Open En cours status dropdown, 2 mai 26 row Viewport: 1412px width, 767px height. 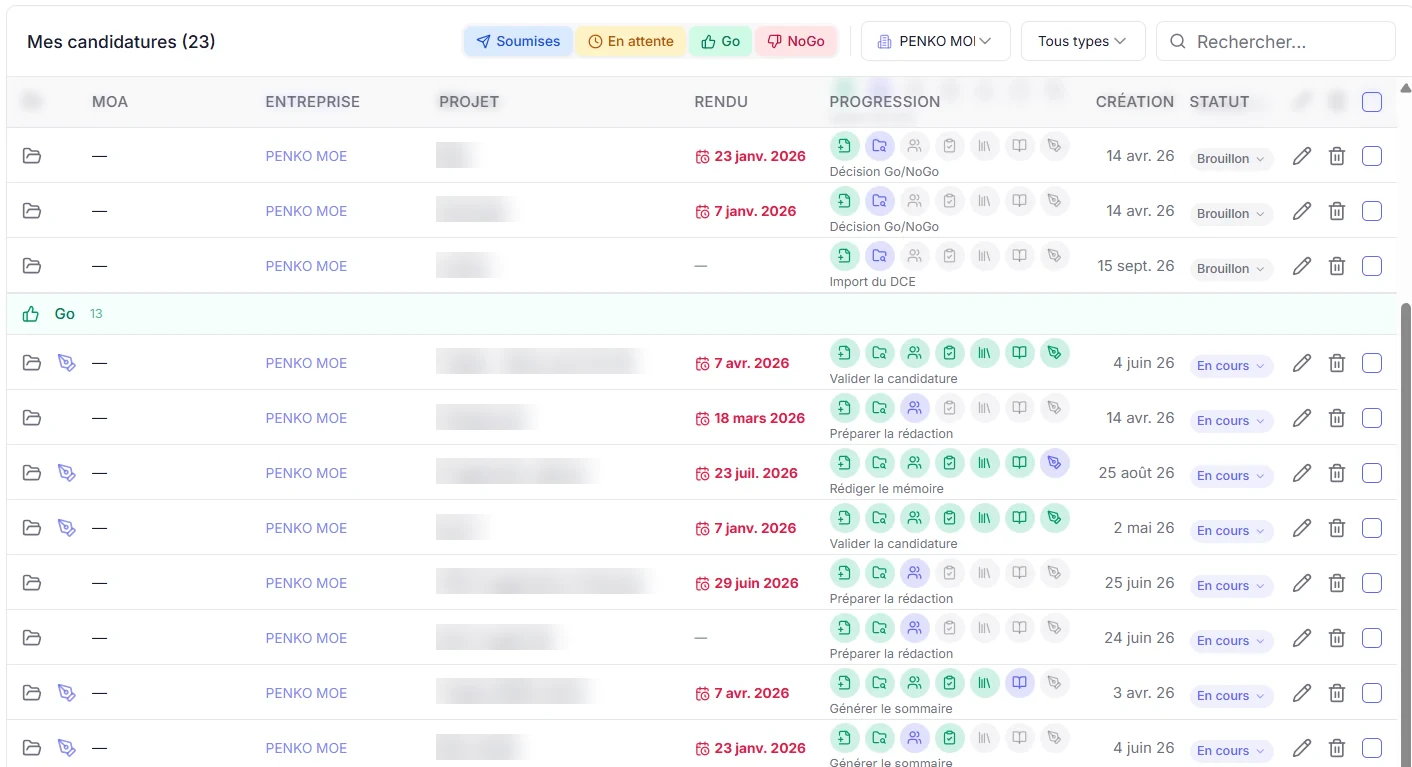tap(1231, 531)
